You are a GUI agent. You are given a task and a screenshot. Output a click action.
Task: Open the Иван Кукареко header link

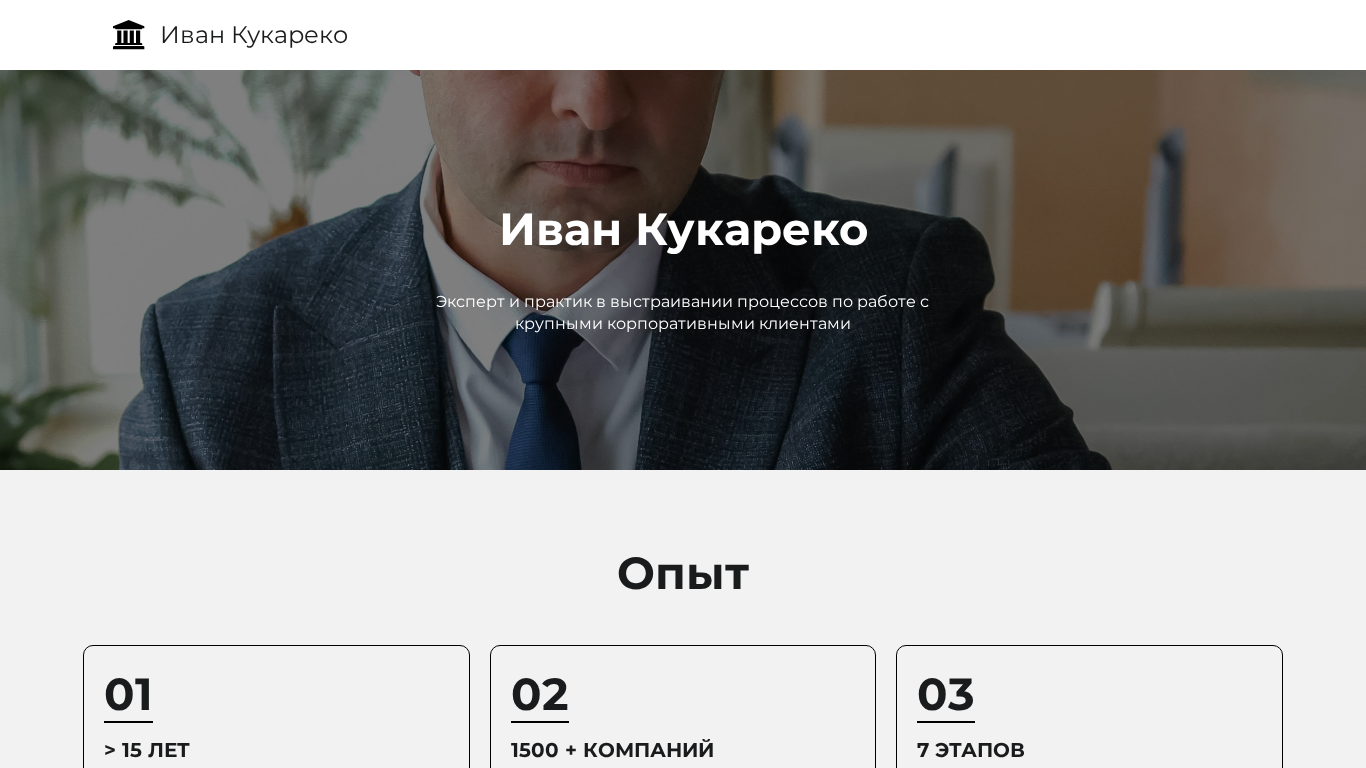tap(254, 35)
